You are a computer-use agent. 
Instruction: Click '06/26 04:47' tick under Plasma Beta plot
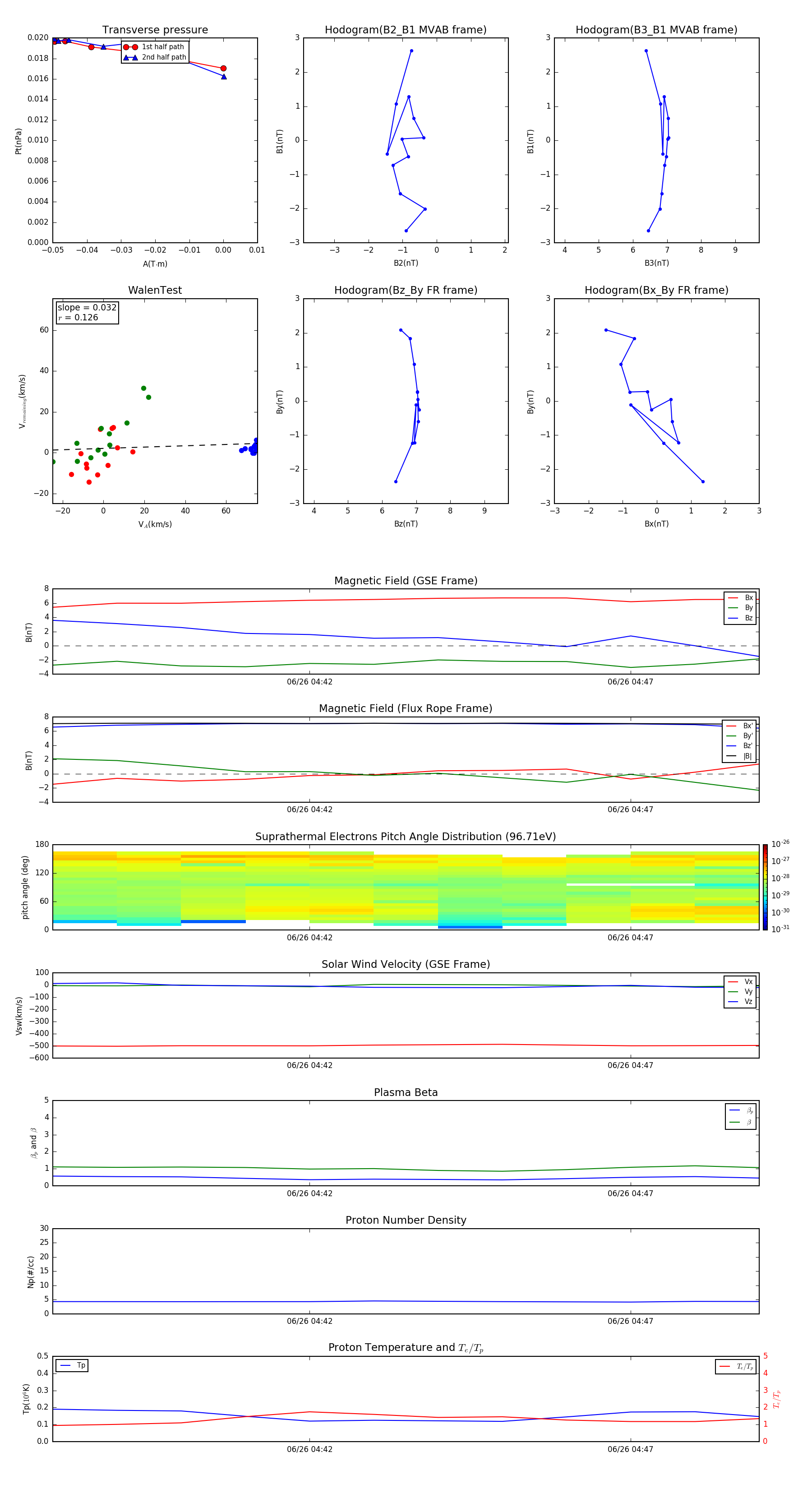(630, 1193)
